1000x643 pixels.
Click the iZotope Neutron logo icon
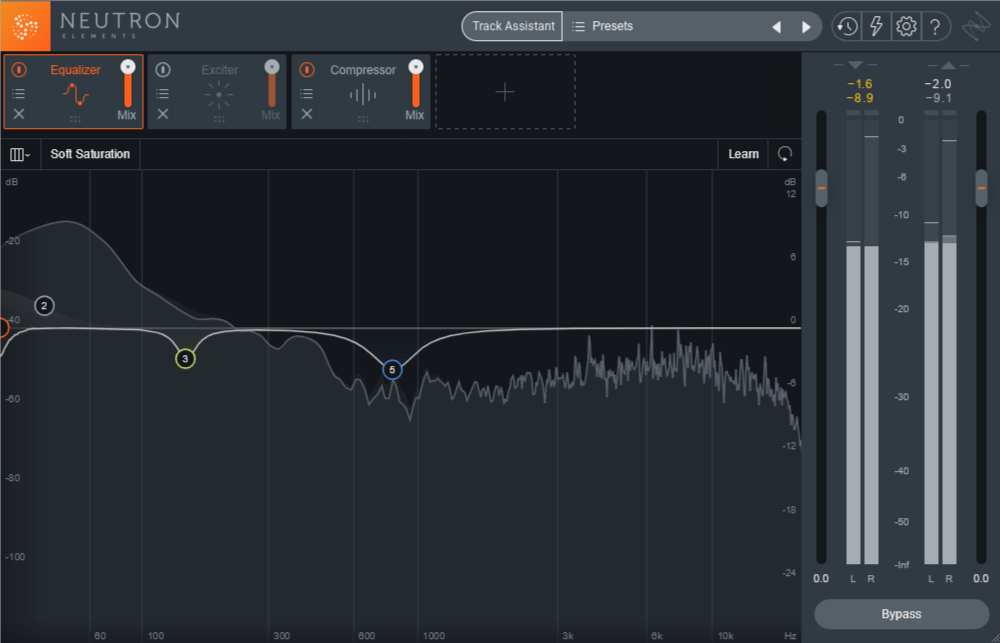[x=26, y=26]
